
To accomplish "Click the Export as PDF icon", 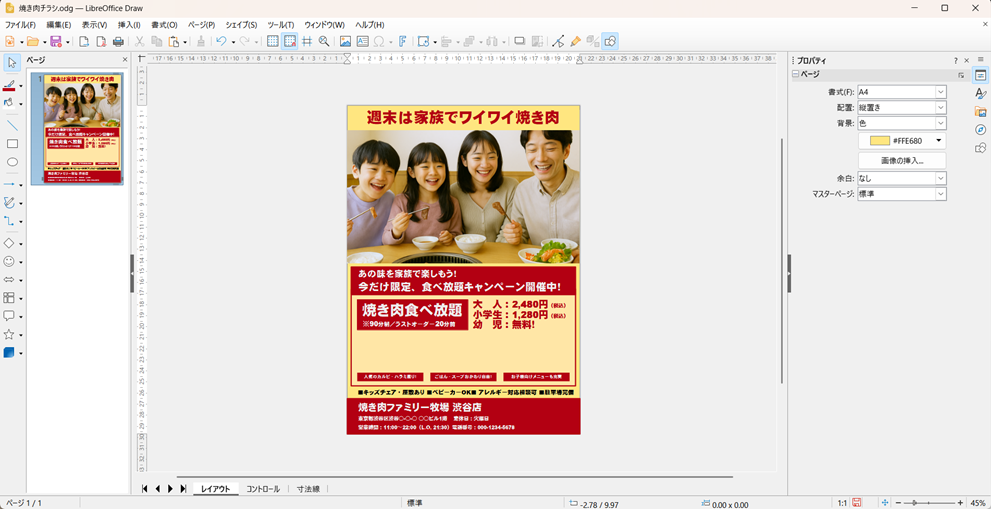I will [101, 42].
